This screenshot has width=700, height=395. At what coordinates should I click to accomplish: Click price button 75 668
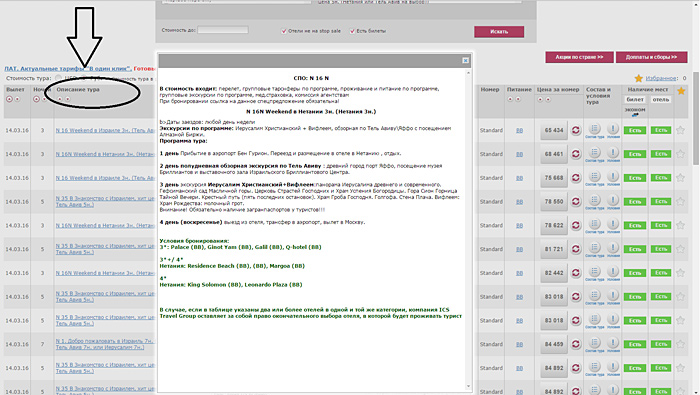554,178
